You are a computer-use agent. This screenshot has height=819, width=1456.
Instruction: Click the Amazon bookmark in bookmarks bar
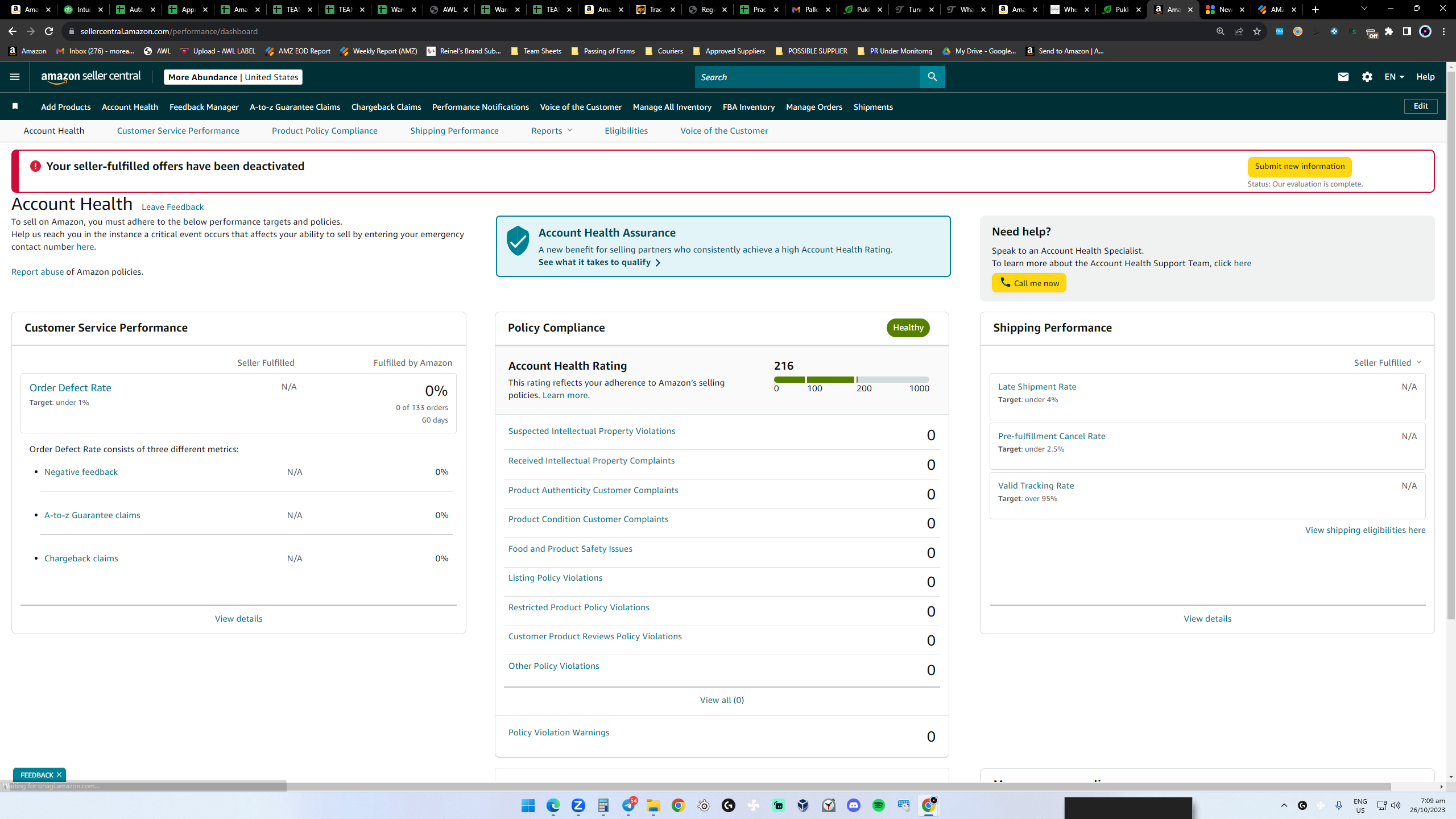click(x=27, y=51)
